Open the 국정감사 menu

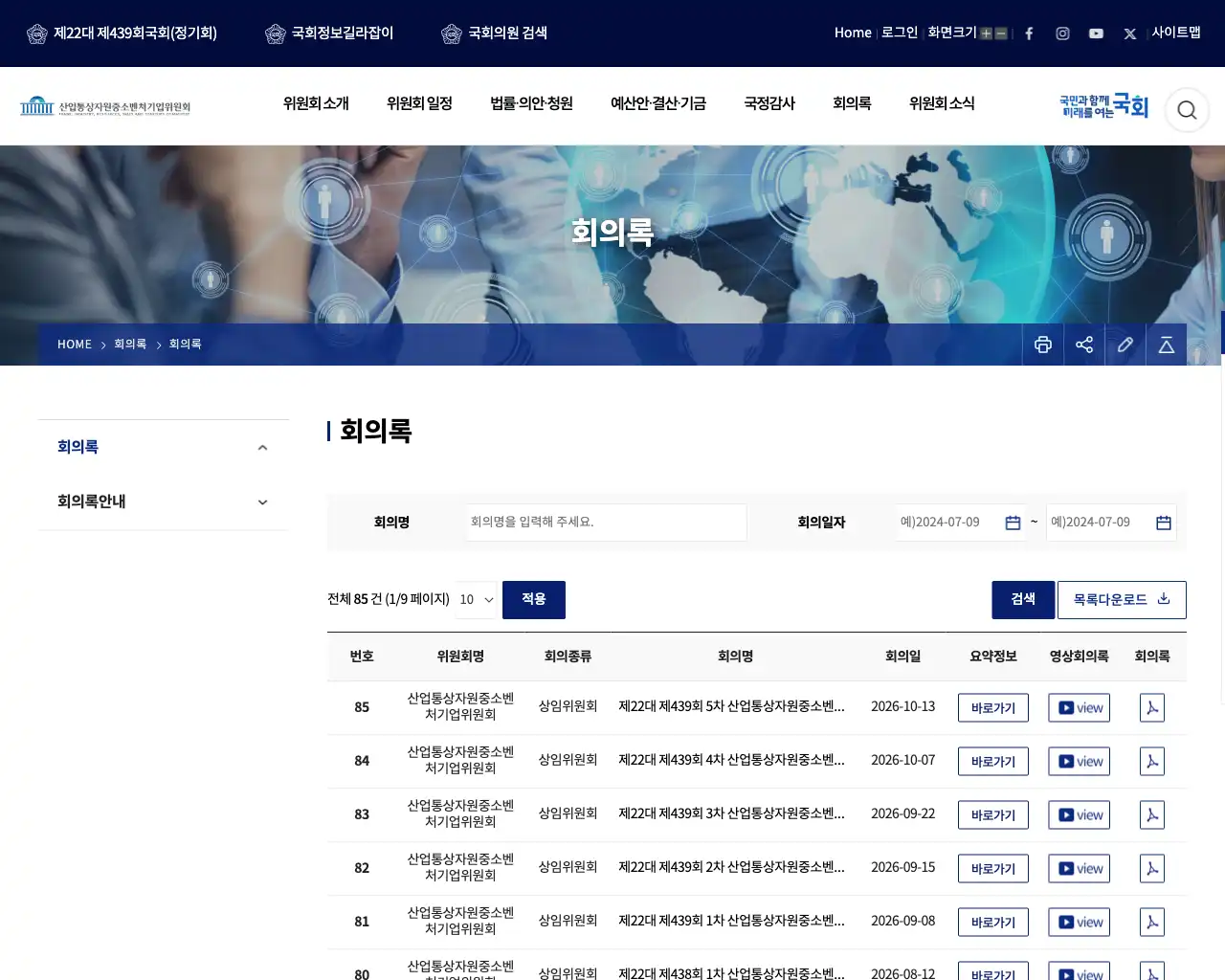click(769, 103)
